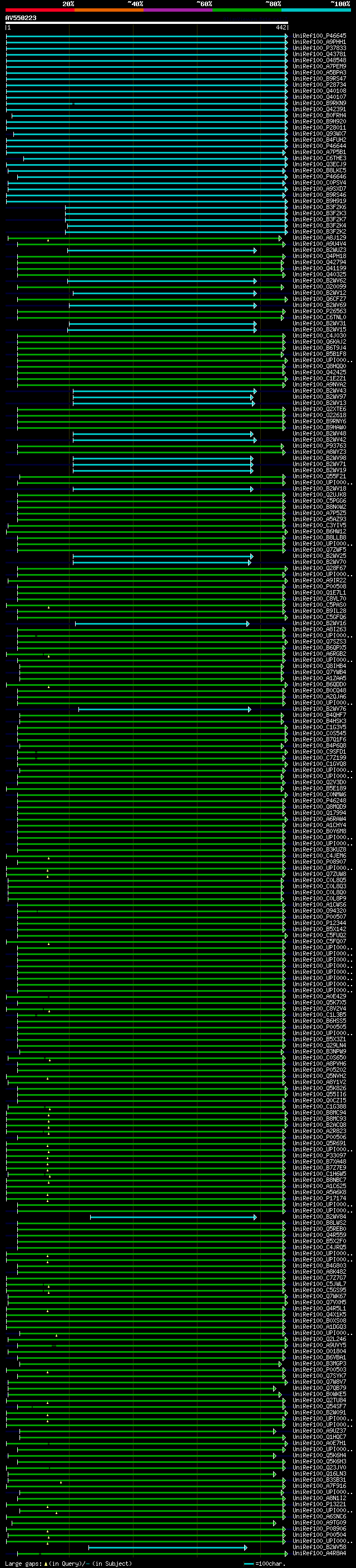Click the cyan bar of hit UniRef100_B2WV76
This screenshot has width=356, height=1568.
coord(165,709)
